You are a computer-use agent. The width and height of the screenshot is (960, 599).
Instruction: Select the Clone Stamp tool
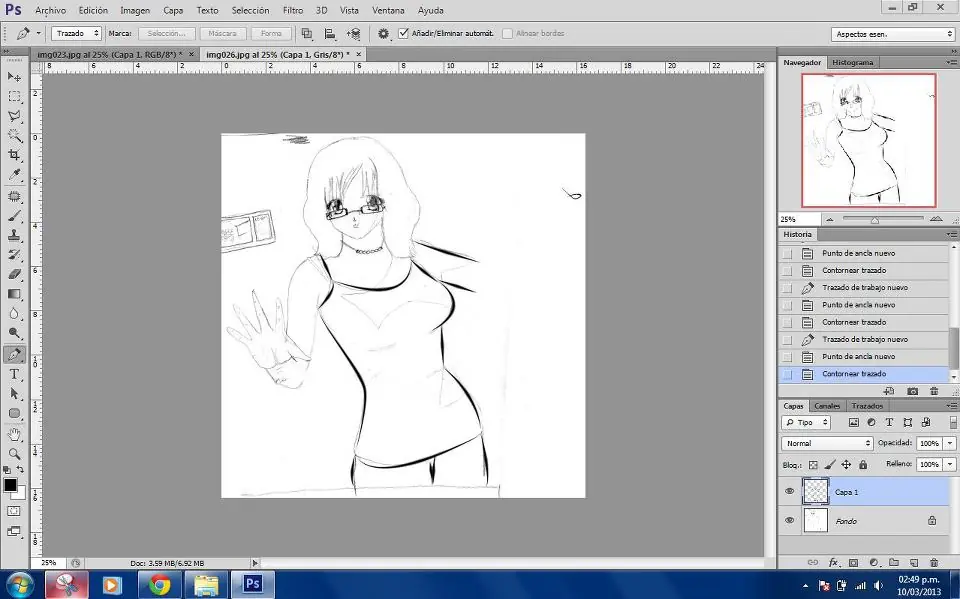(14, 235)
